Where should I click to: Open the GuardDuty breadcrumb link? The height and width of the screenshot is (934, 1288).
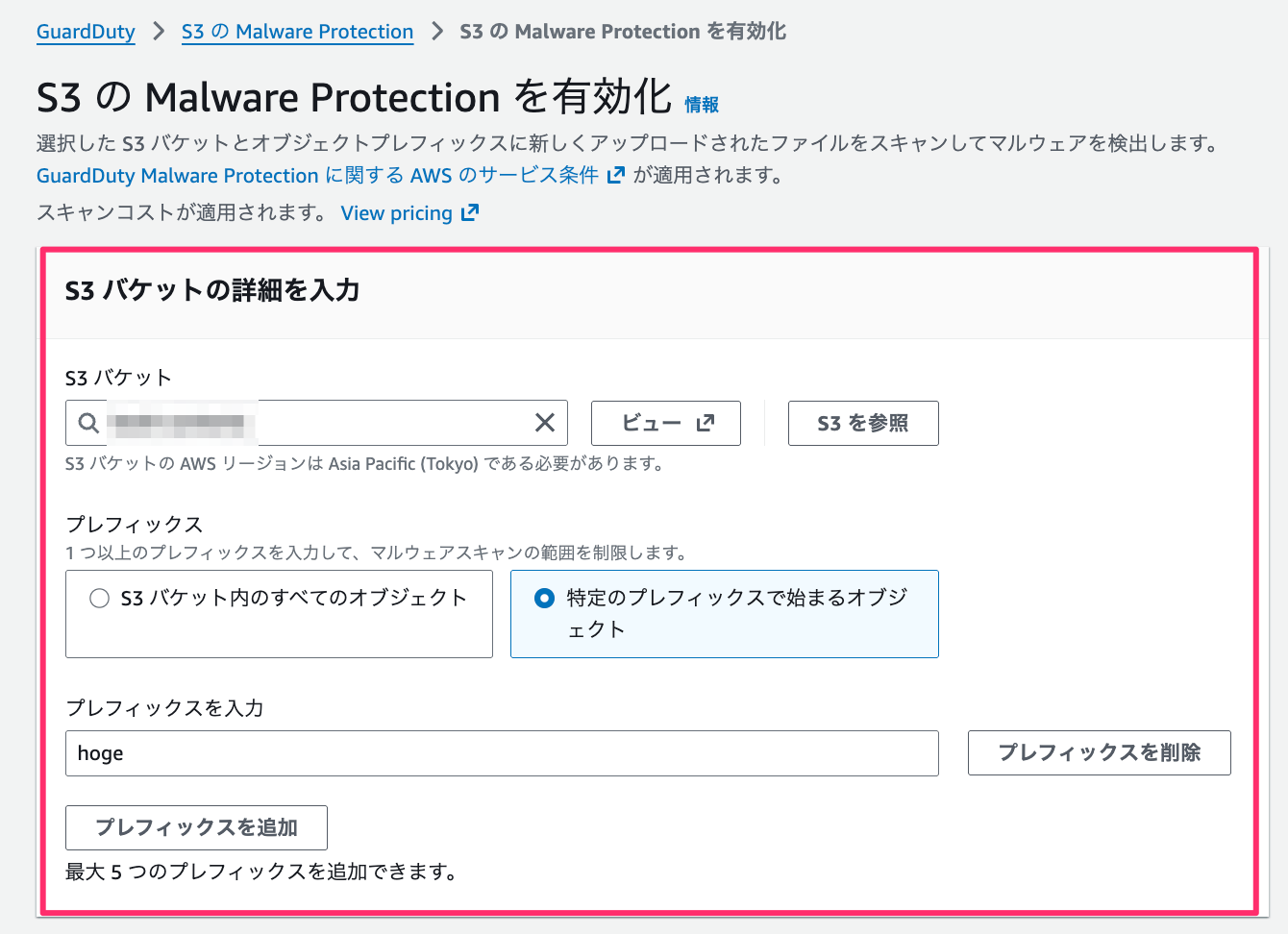coord(86,32)
